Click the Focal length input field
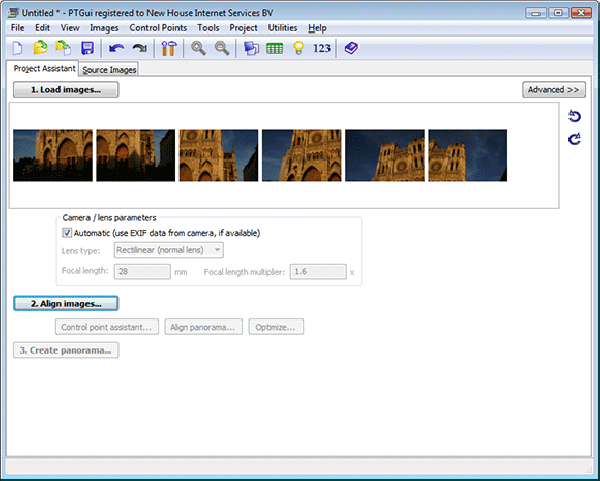 point(142,272)
